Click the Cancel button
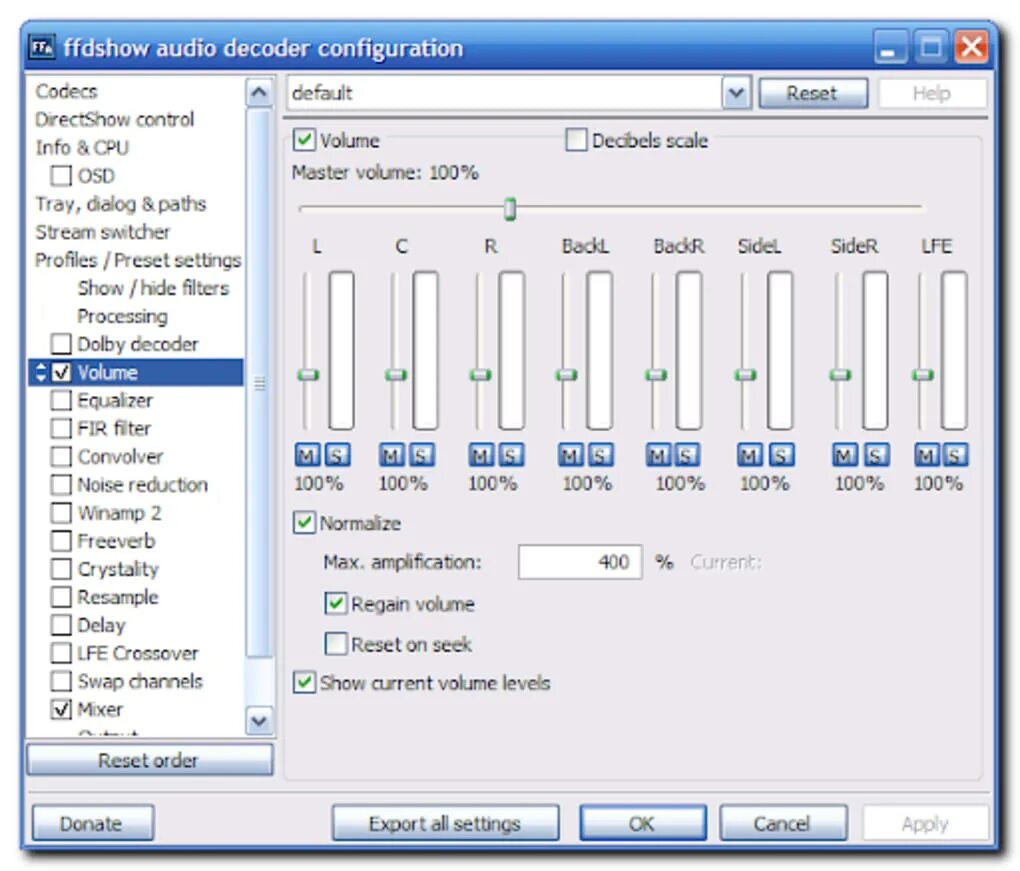 tap(783, 824)
